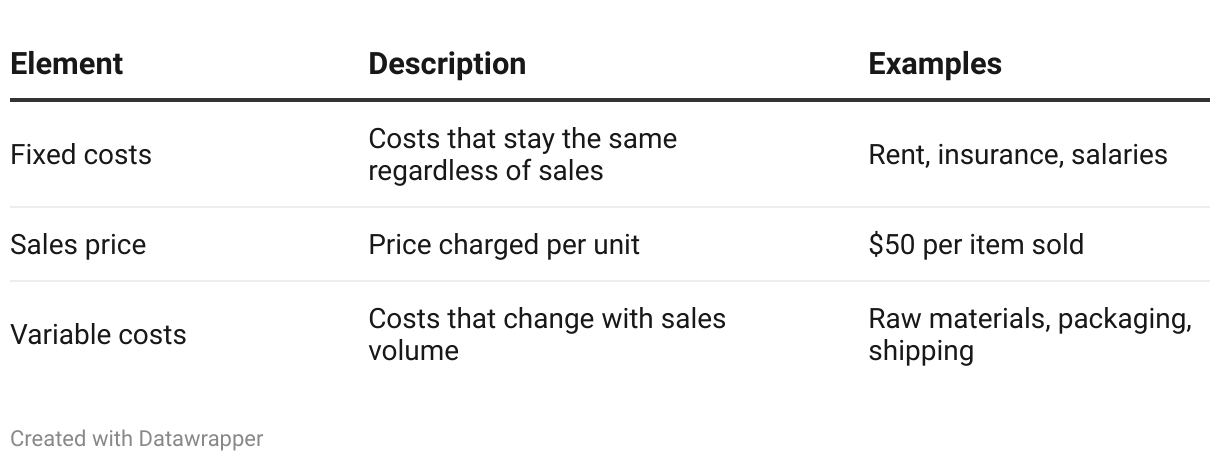The height and width of the screenshot is (462, 1220).
Task: Click the Element column header
Action: (x=66, y=64)
